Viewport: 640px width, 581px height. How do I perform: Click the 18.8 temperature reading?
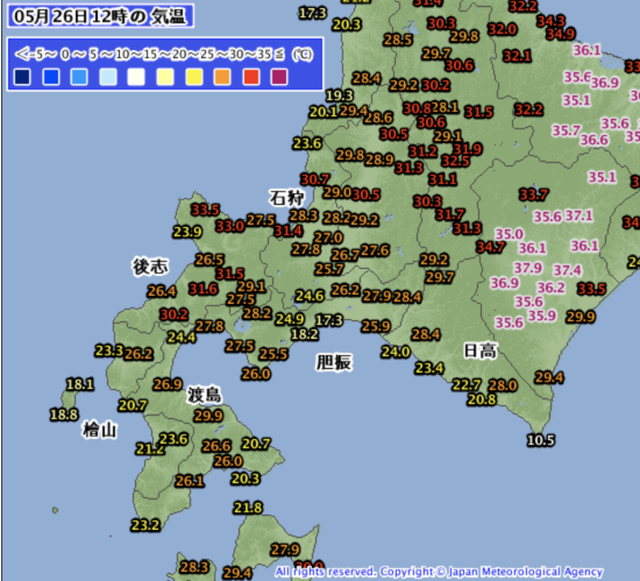point(64,414)
